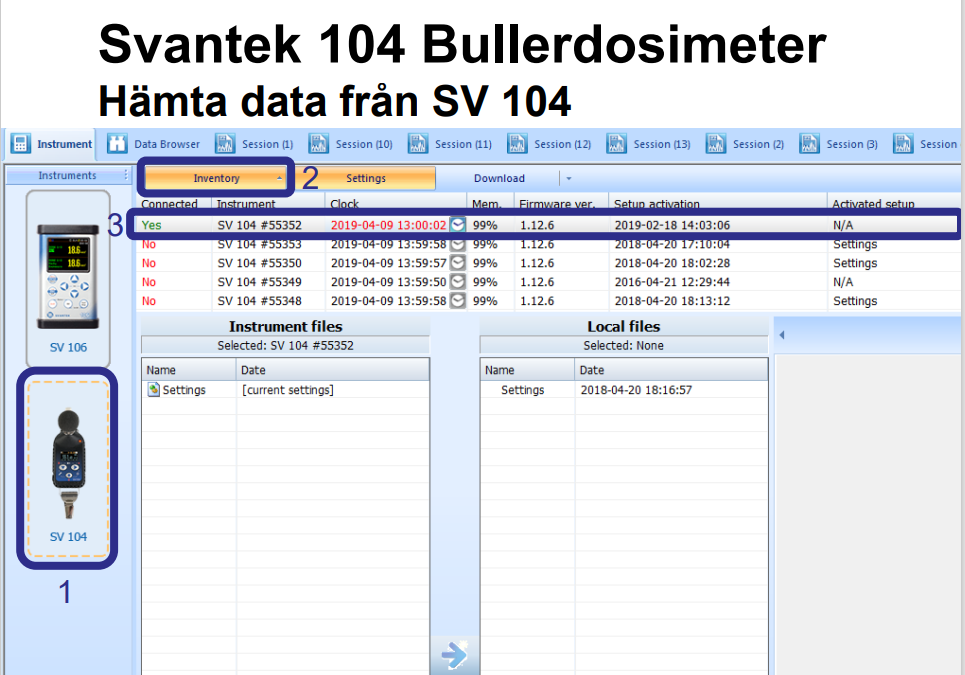This screenshot has height=675, width=965.
Task: Click the clock icon on row SV 104 #55353
Action: (x=457, y=243)
